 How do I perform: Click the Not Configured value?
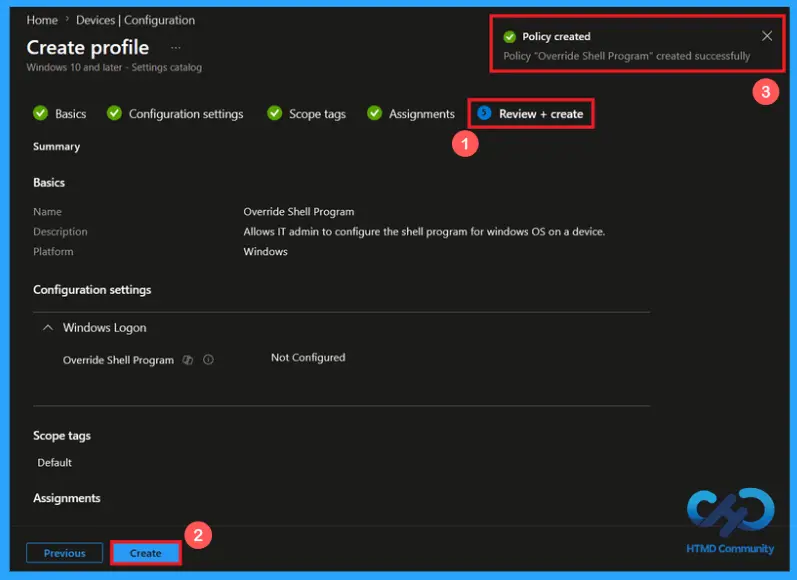tap(308, 357)
